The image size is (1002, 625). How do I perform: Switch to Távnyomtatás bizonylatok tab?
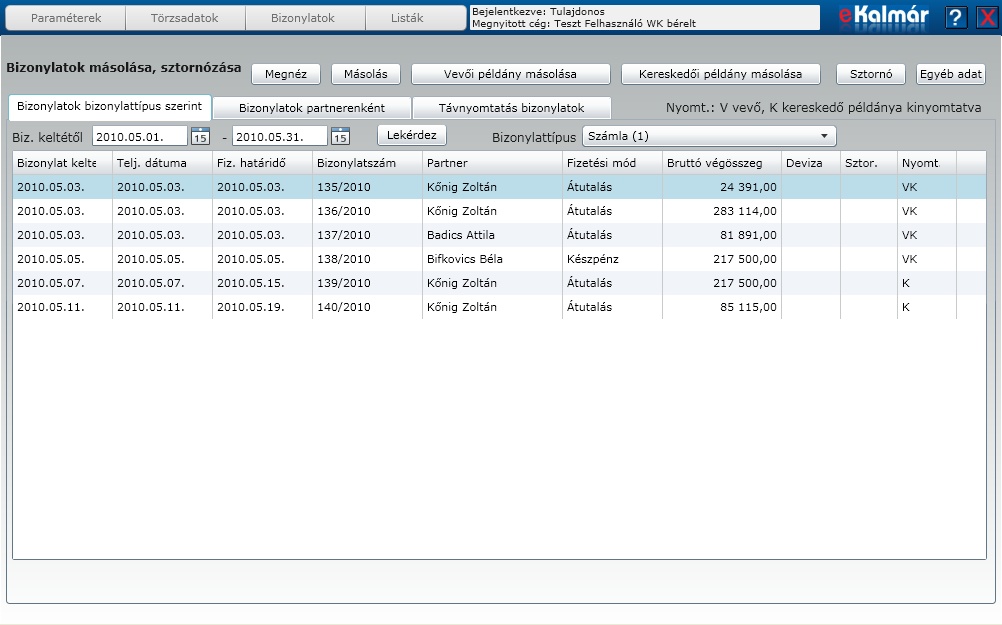pyautogui.click(x=511, y=107)
